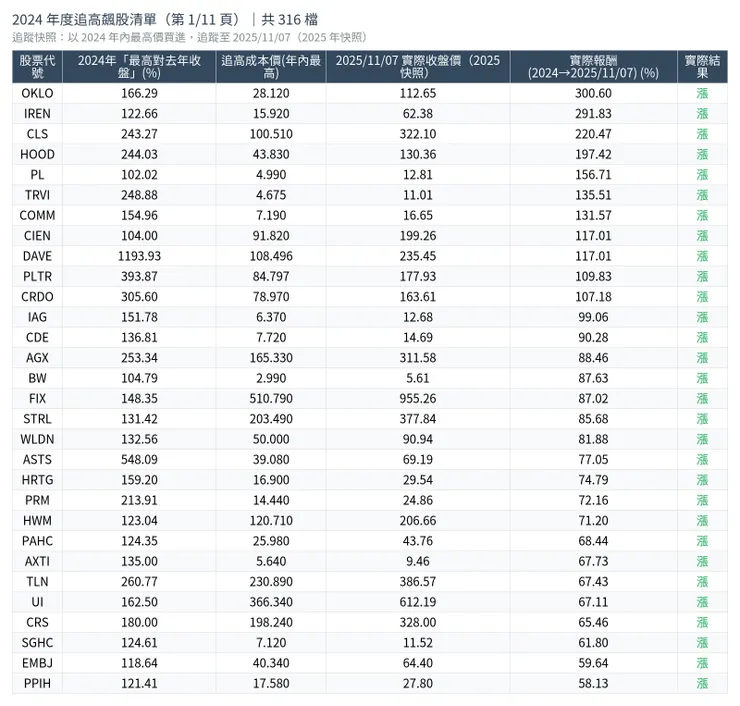Click the 漲 result in TLN row
Viewport: 740px width, 706px height.
[x=702, y=581]
